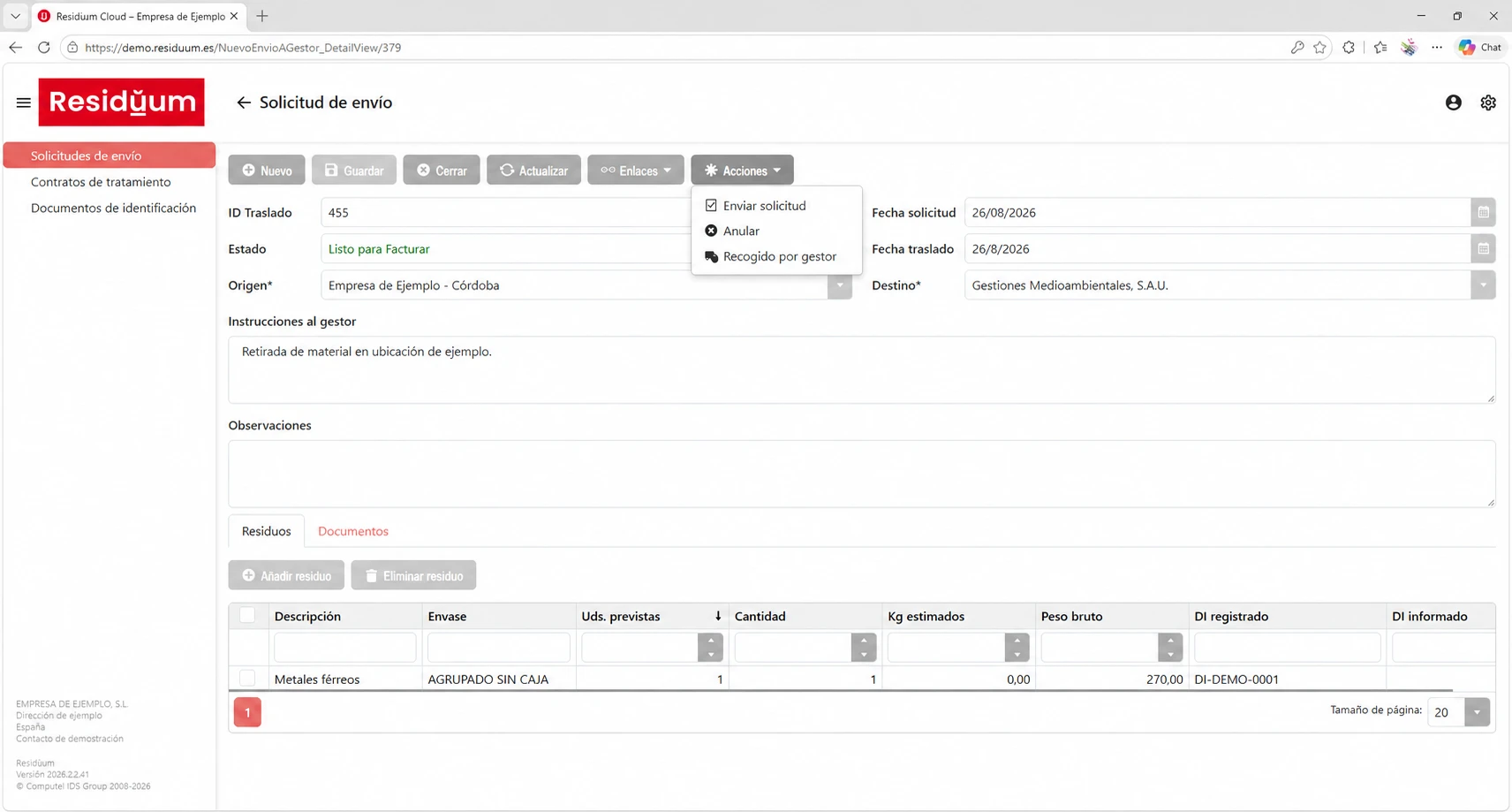Image resolution: width=1512 pixels, height=812 pixels.
Task: Select the Residuos tab
Action: (266, 531)
